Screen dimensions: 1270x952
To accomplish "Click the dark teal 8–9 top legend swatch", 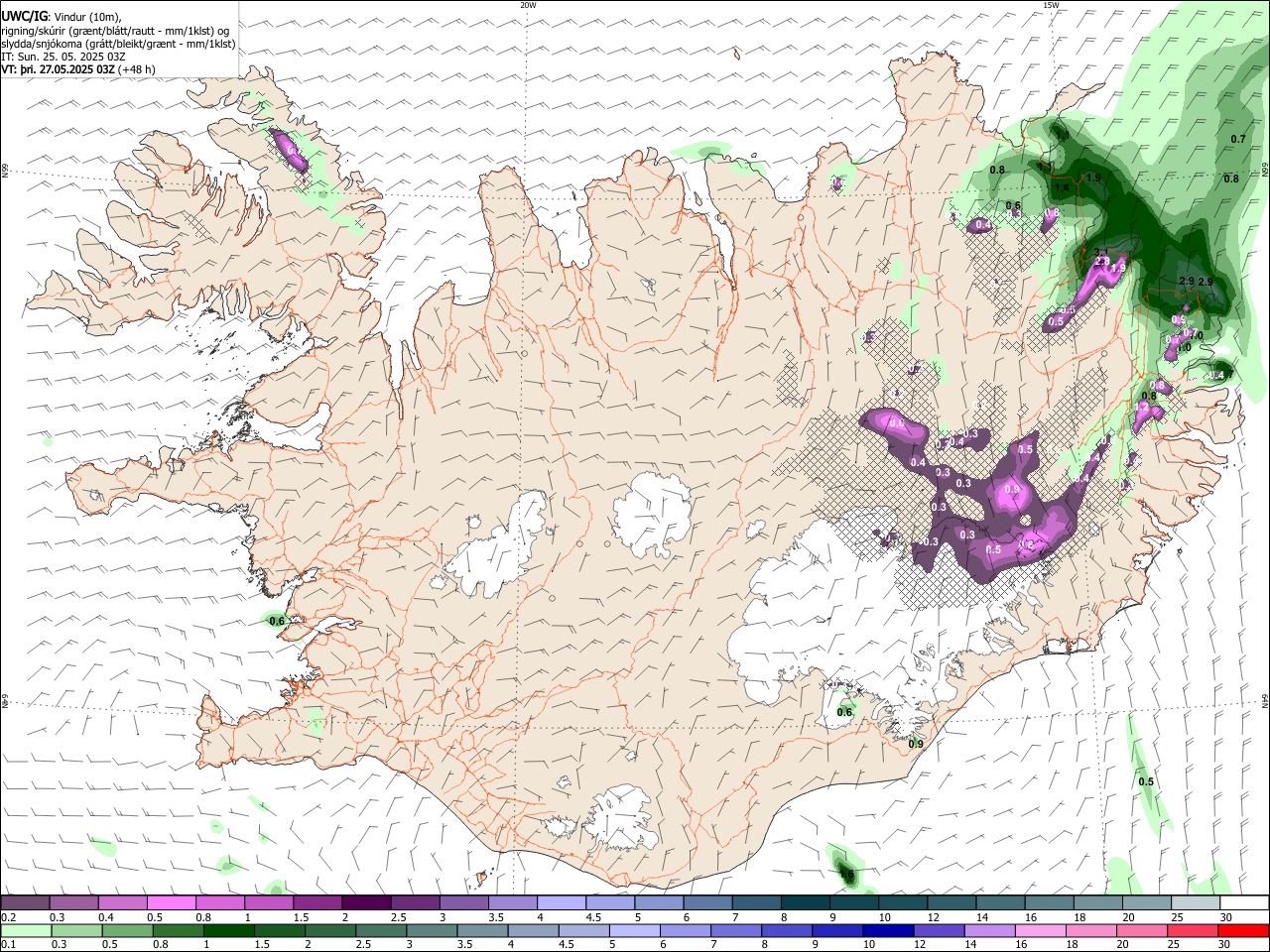I will [x=805, y=903].
